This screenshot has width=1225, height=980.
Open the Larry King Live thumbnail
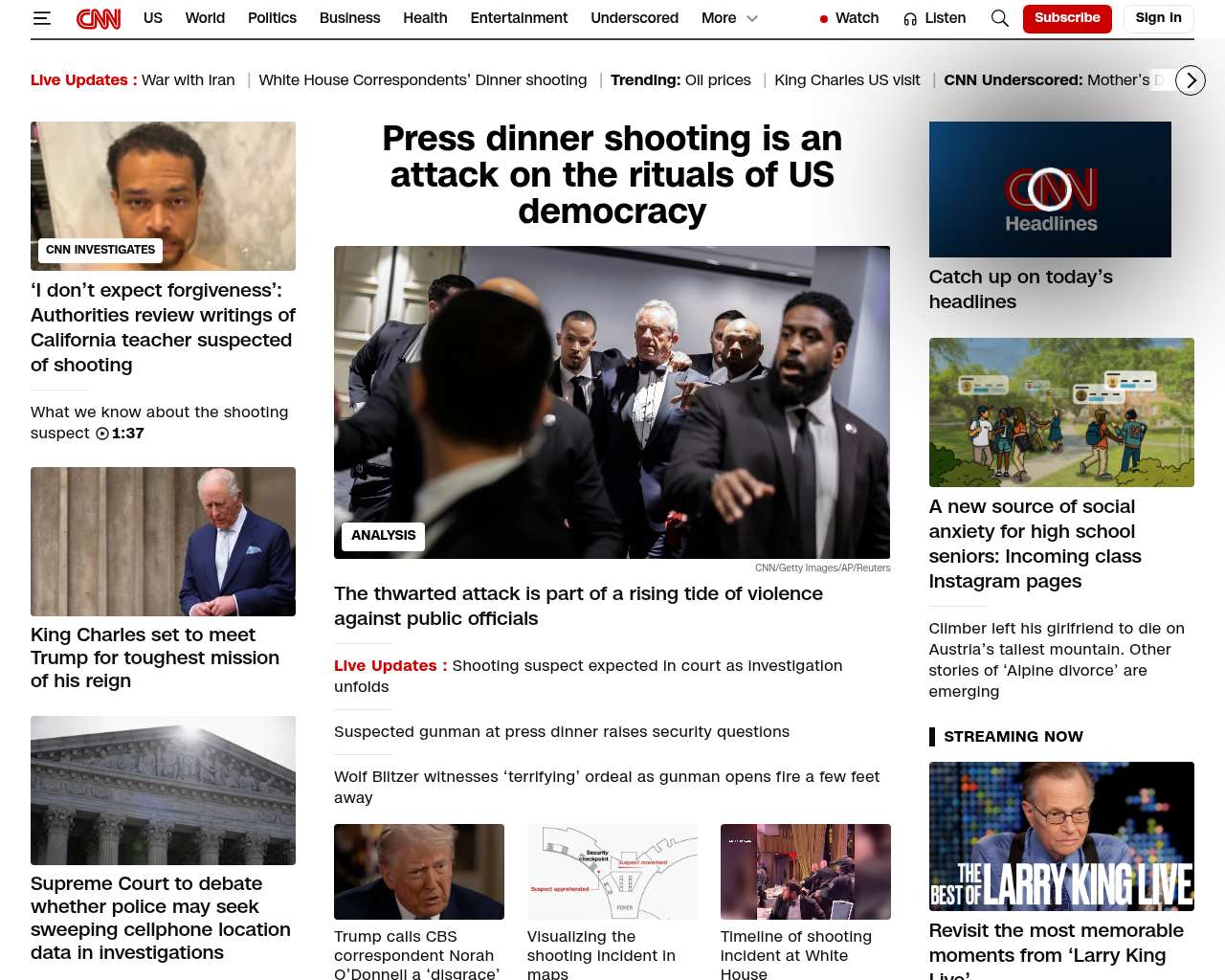[1060, 836]
